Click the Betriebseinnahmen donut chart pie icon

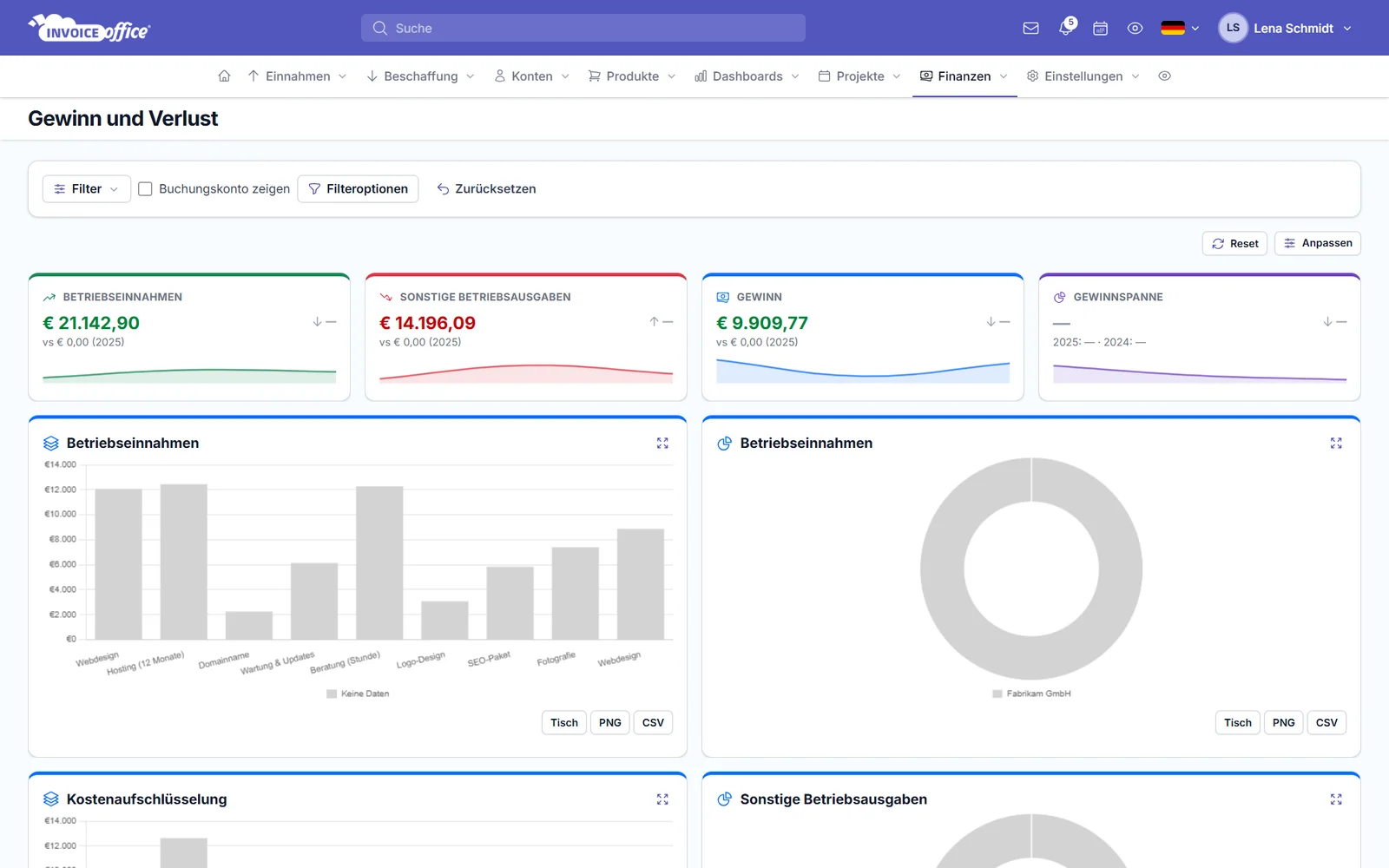(725, 444)
